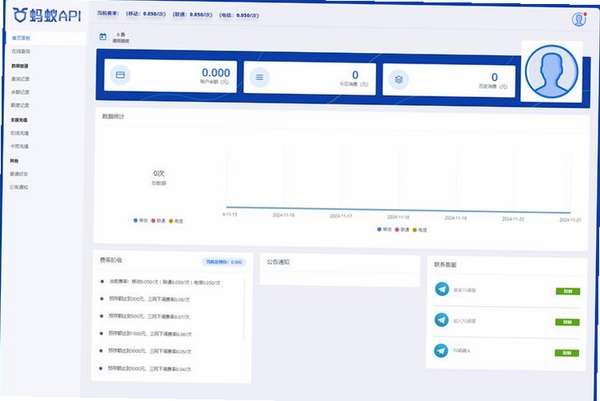Open the user avatar icon in the top bar
The image size is (600, 401).
[579, 19]
